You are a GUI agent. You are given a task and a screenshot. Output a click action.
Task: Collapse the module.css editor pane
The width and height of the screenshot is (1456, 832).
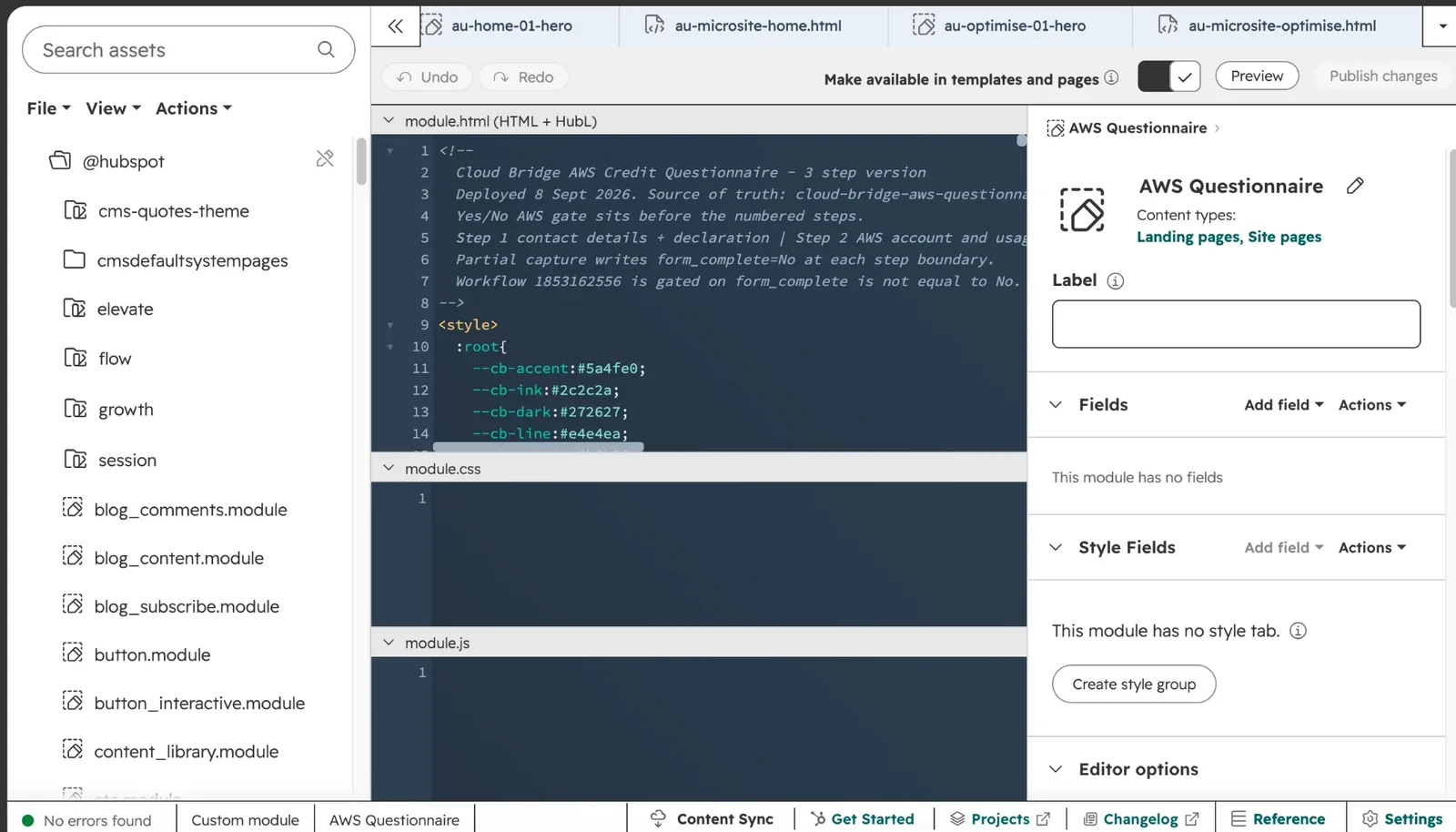coord(389,468)
